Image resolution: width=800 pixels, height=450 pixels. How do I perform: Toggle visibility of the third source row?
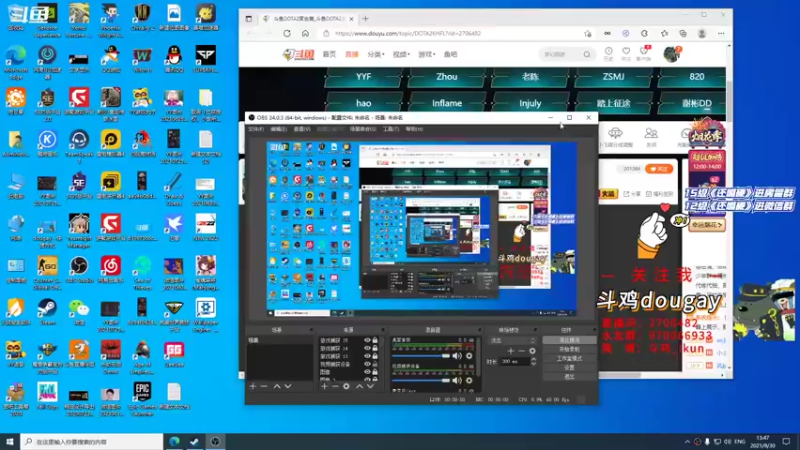(367, 356)
